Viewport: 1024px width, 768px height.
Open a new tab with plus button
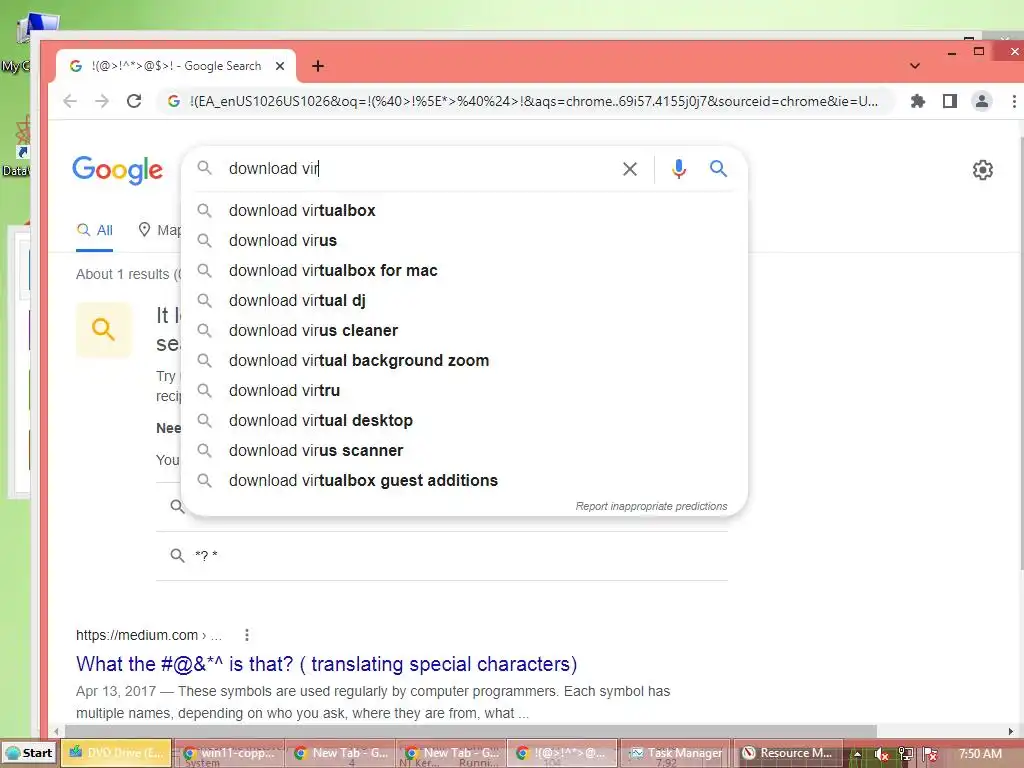[318, 66]
